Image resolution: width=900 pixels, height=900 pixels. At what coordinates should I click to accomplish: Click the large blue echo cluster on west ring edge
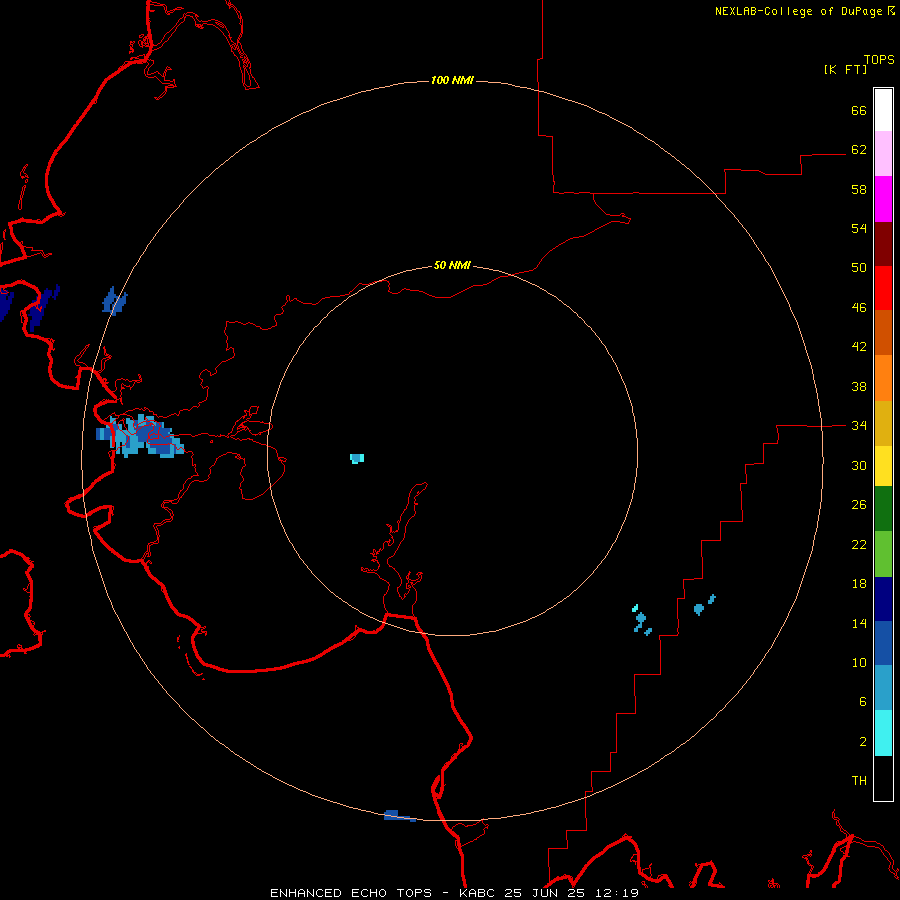coord(139,437)
